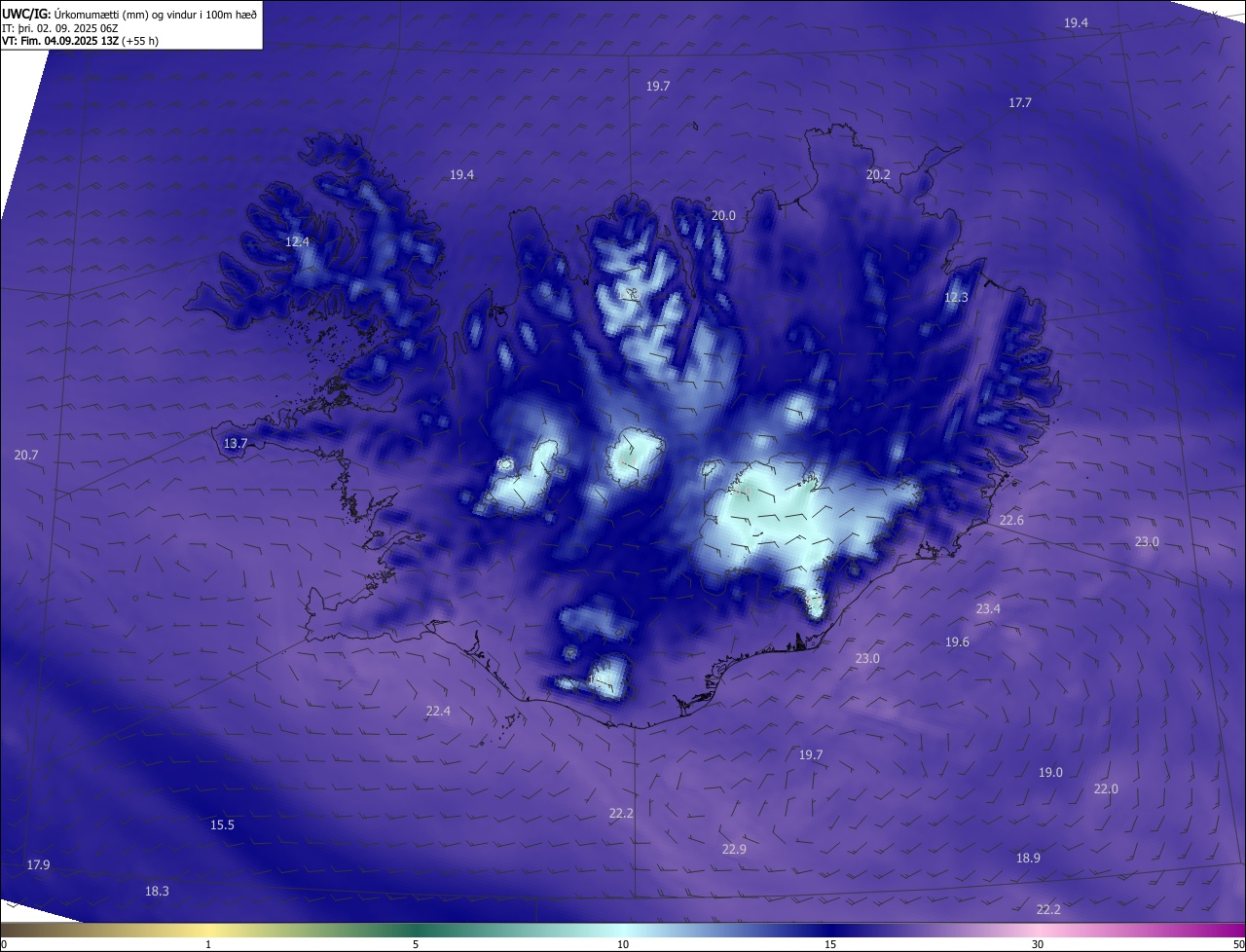1246x952 pixels.
Task: Click the 18.9 value label
Action: [x=1028, y=858]
